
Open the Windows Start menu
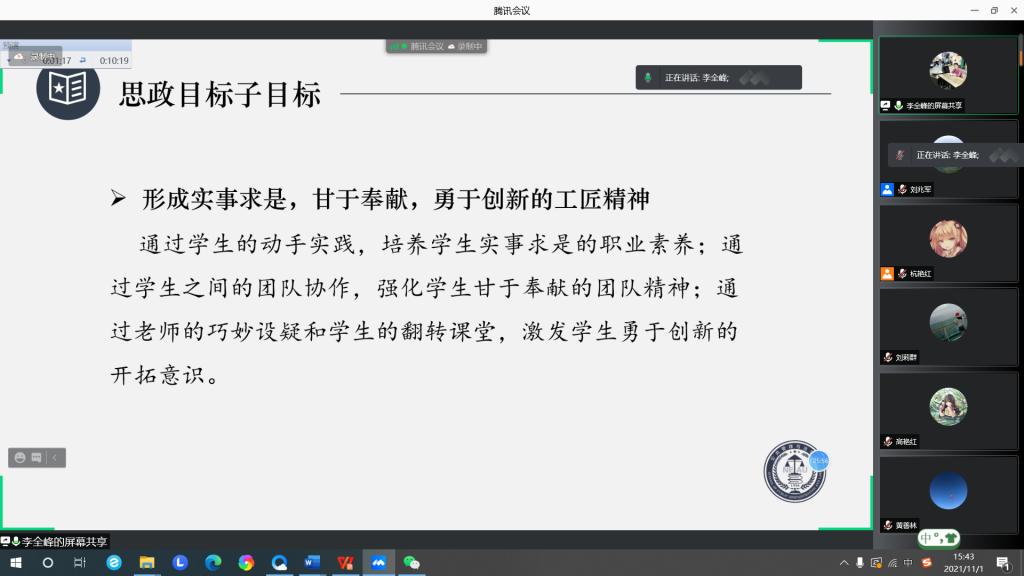point(15,563)
